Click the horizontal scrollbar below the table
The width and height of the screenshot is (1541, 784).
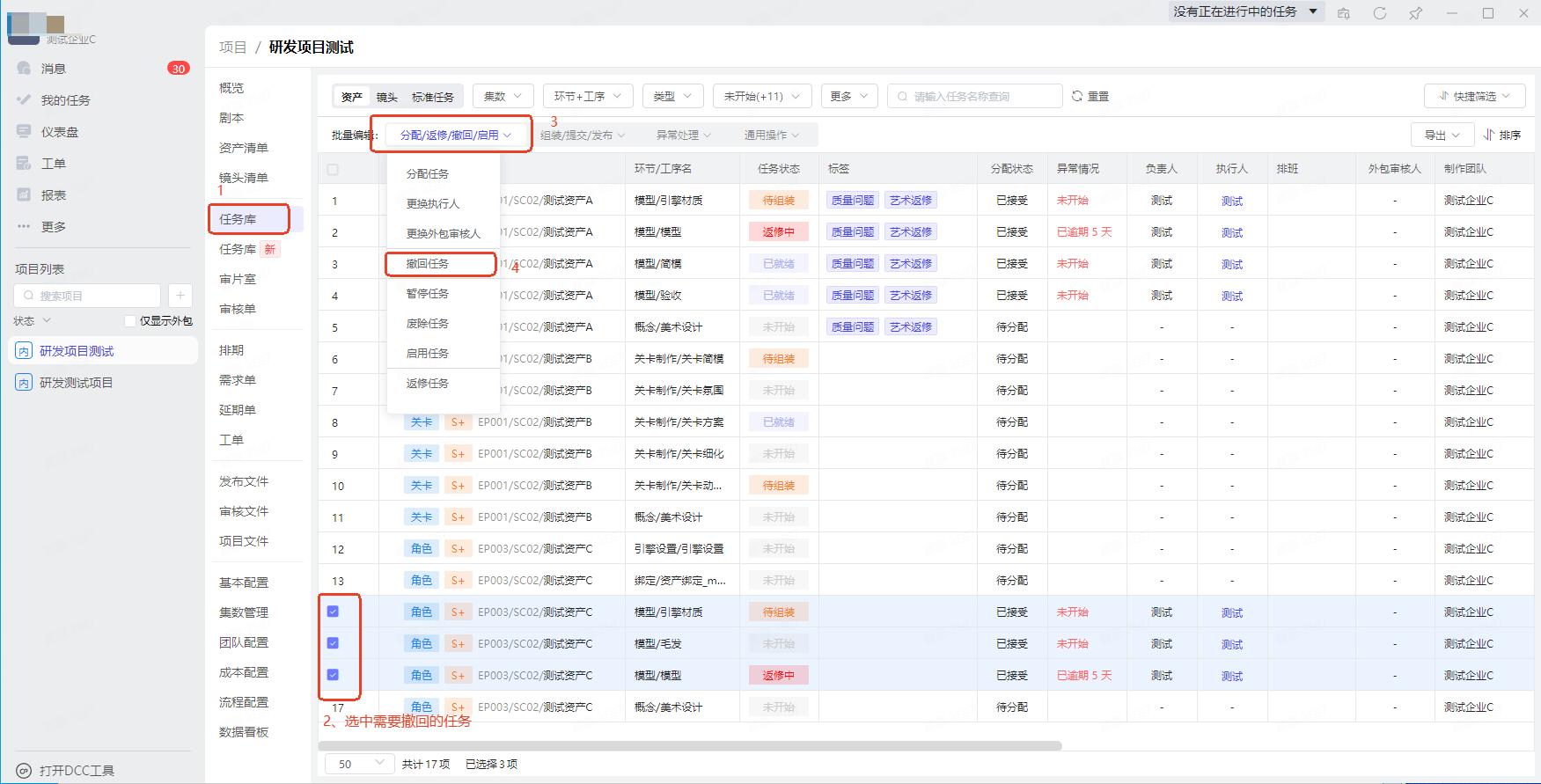click(690, 746)
